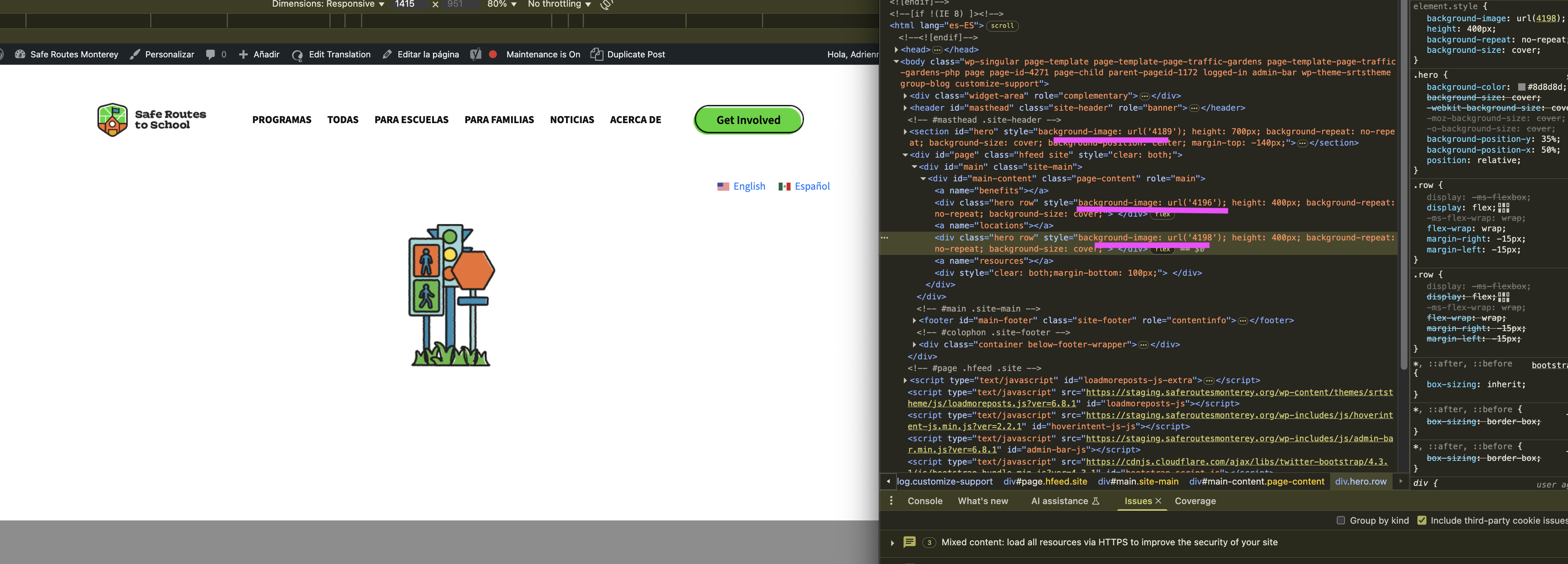Expand the below-footer-wrapper div node

tap(914, 344)
